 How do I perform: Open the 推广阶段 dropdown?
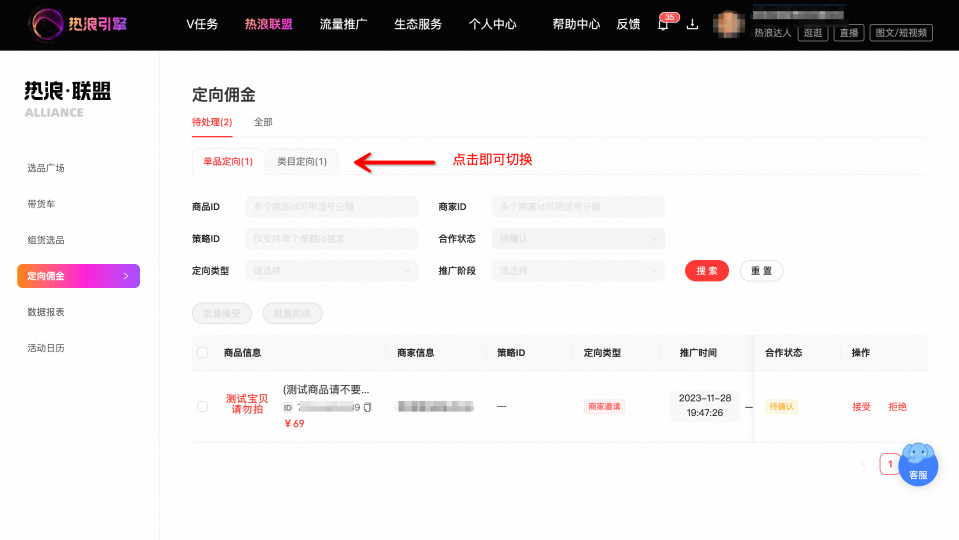[578, 270]
